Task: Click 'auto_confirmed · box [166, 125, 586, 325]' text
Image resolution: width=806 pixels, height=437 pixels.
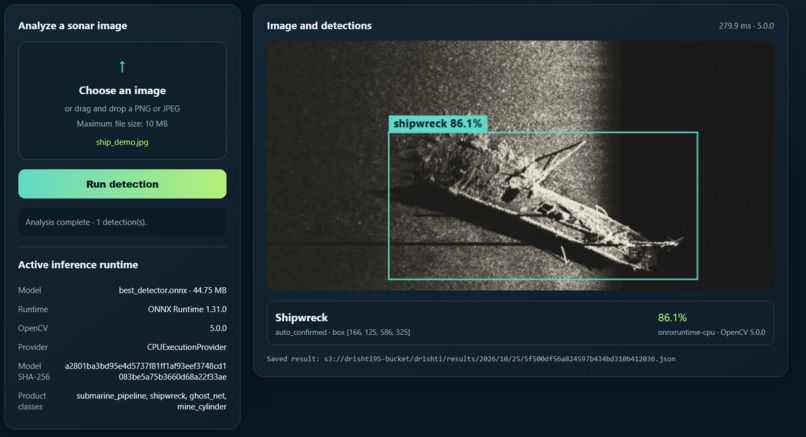Action: pos(343,333)
